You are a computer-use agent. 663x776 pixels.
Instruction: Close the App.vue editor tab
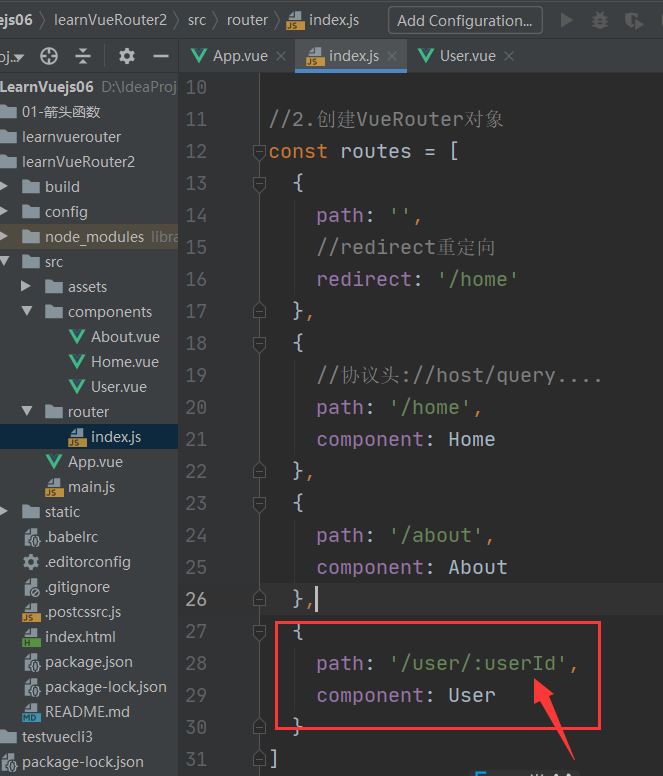(x=281, y=56)
